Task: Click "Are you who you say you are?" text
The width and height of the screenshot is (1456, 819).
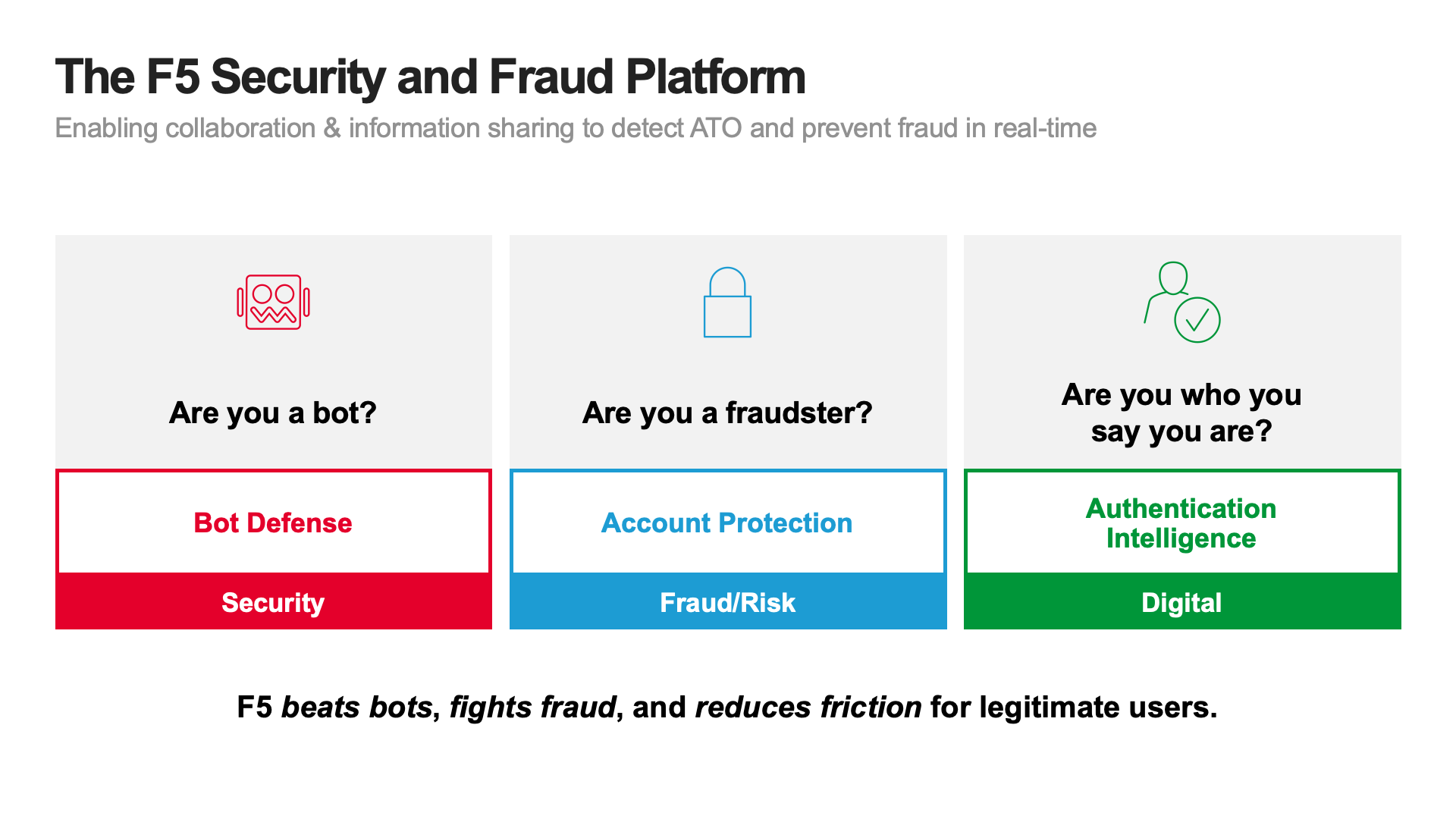Action: pyautogui.click(x=1181, y=413)
